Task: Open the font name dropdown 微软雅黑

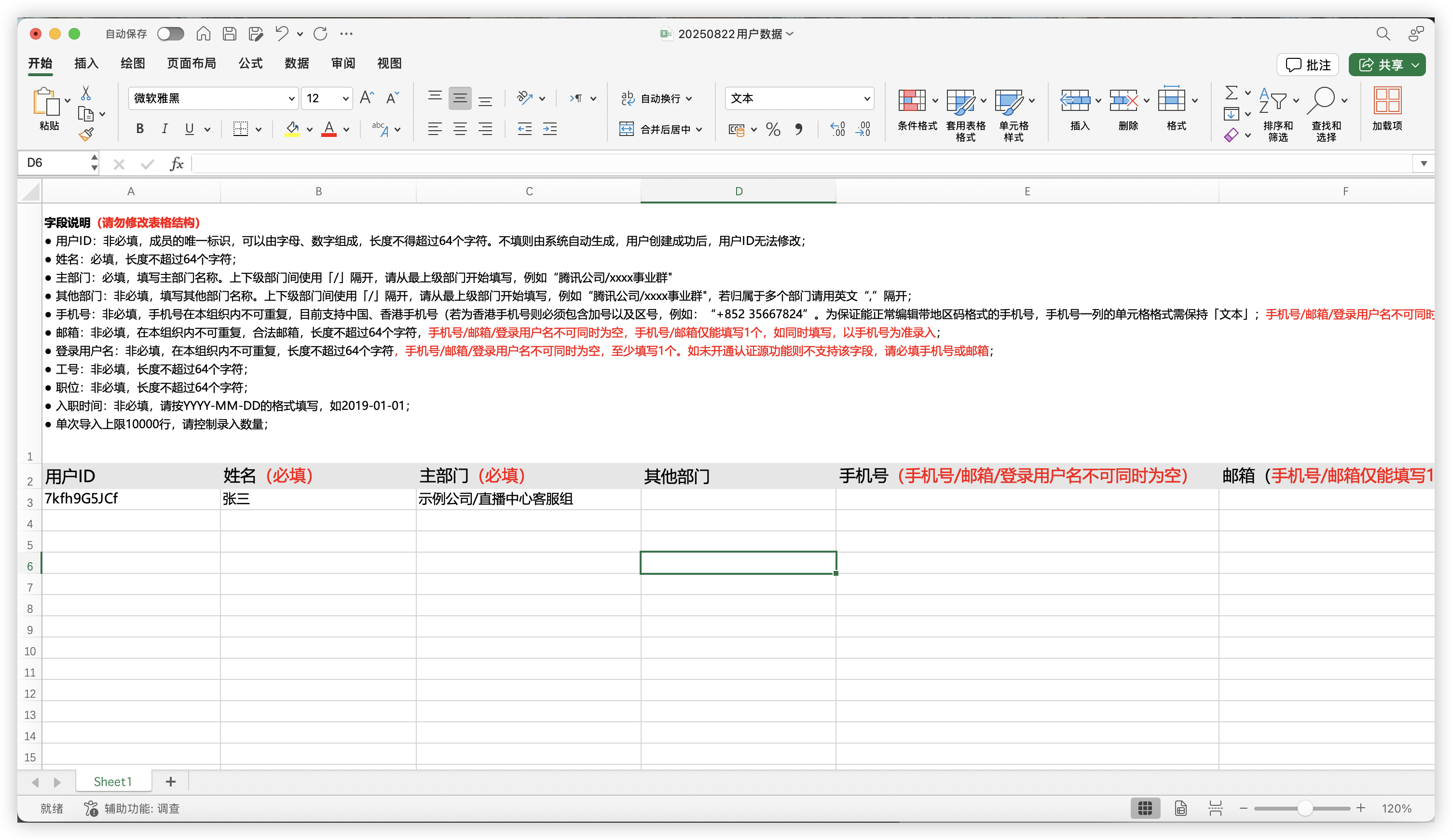Action: pos(291,98)
